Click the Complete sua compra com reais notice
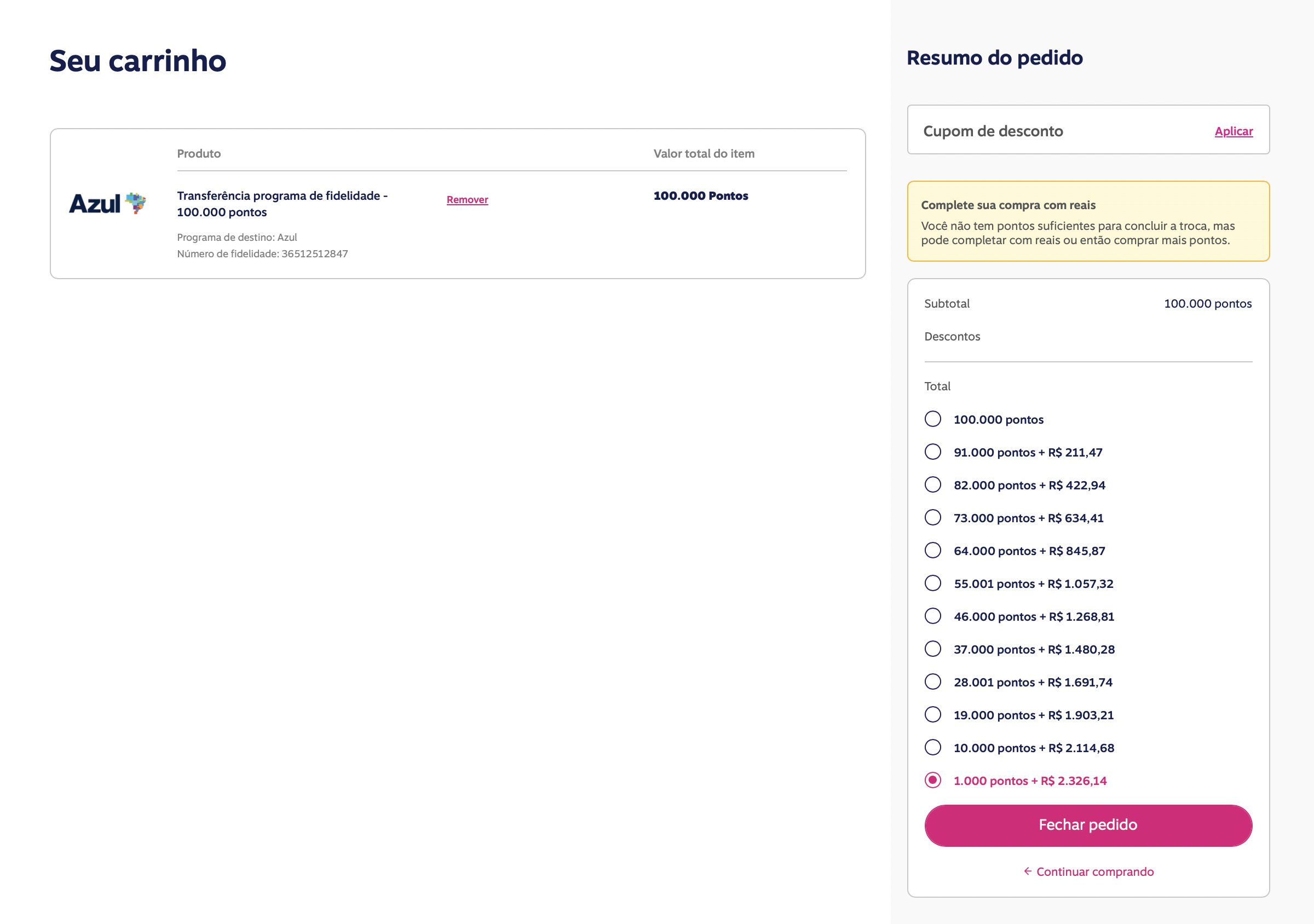This screenshot has width=1314, height=924. (1088, 221)
